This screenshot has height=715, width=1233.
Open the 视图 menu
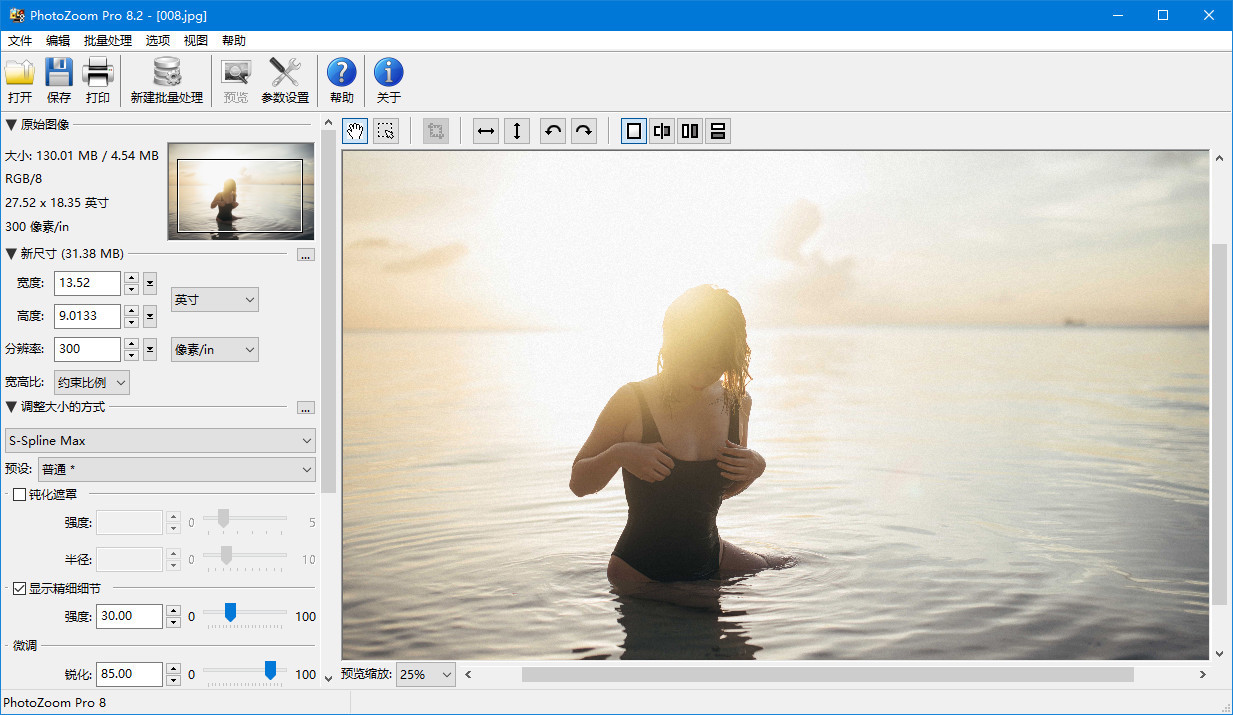click(x=196, y=41)
